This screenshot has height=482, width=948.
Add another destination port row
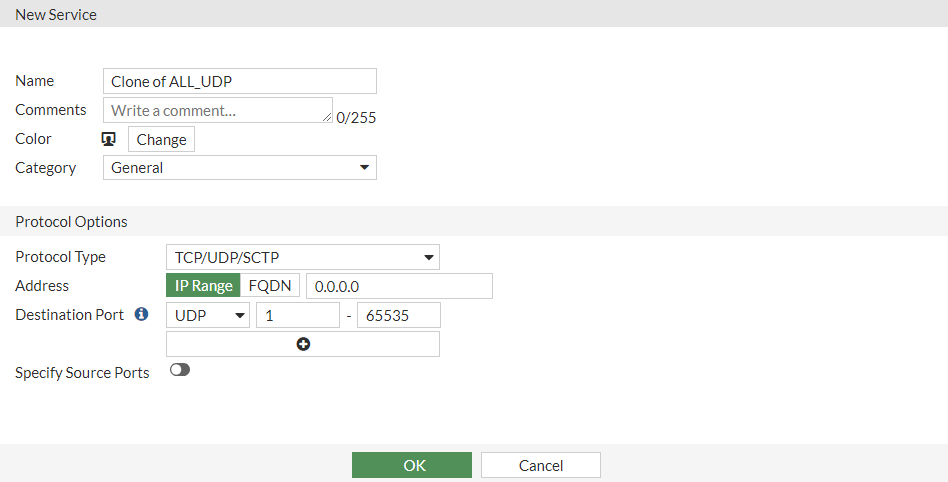(x=303, y=344)
